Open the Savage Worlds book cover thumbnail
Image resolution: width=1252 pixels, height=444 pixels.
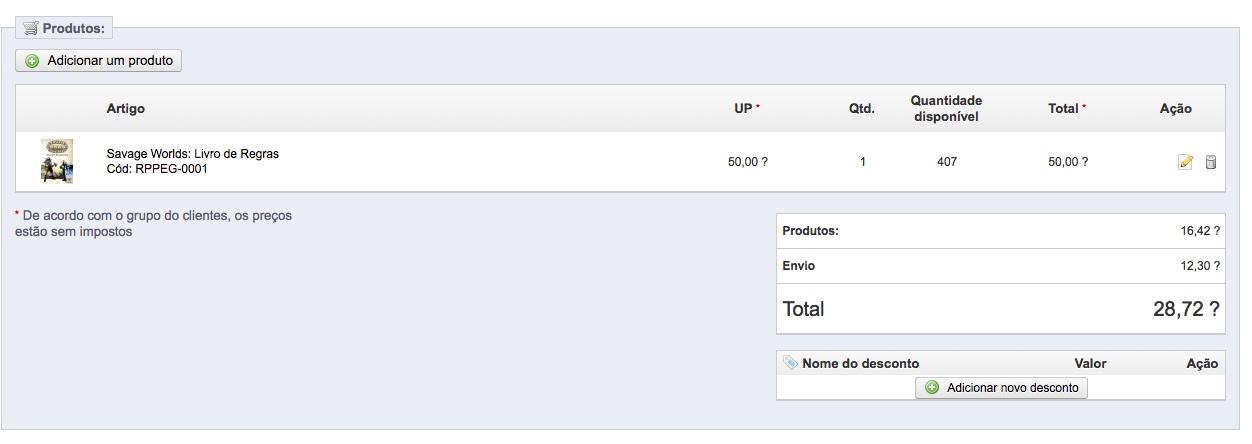57,161
